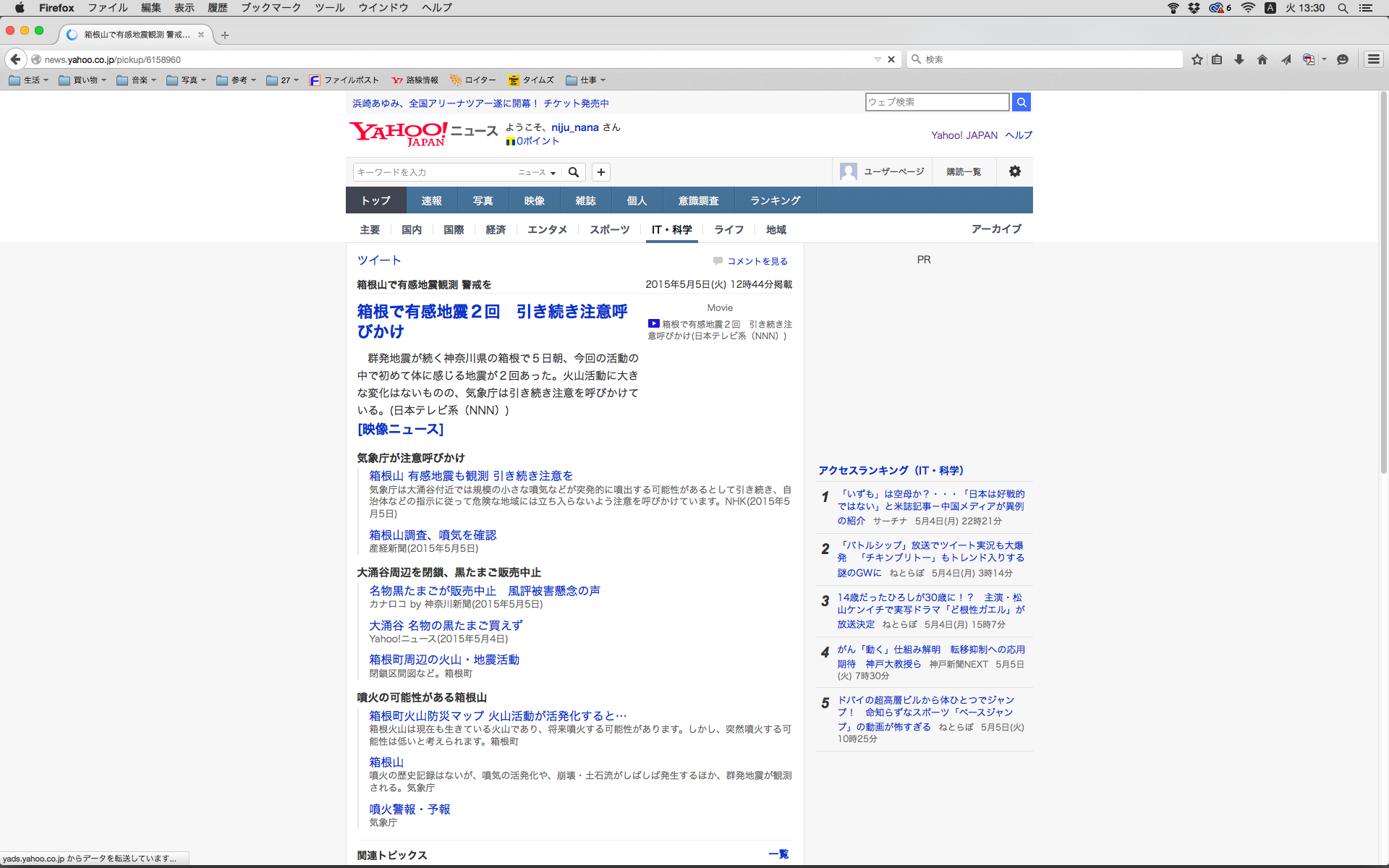Click the plus button beside keyword search
1389x868 pixels.
pos(601,172)
